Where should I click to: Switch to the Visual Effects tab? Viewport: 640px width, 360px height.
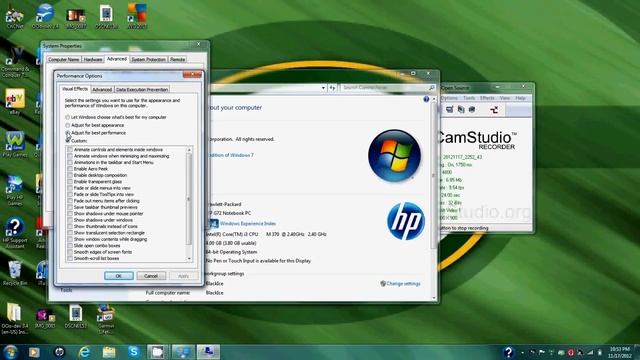click(x=75, y=89)
